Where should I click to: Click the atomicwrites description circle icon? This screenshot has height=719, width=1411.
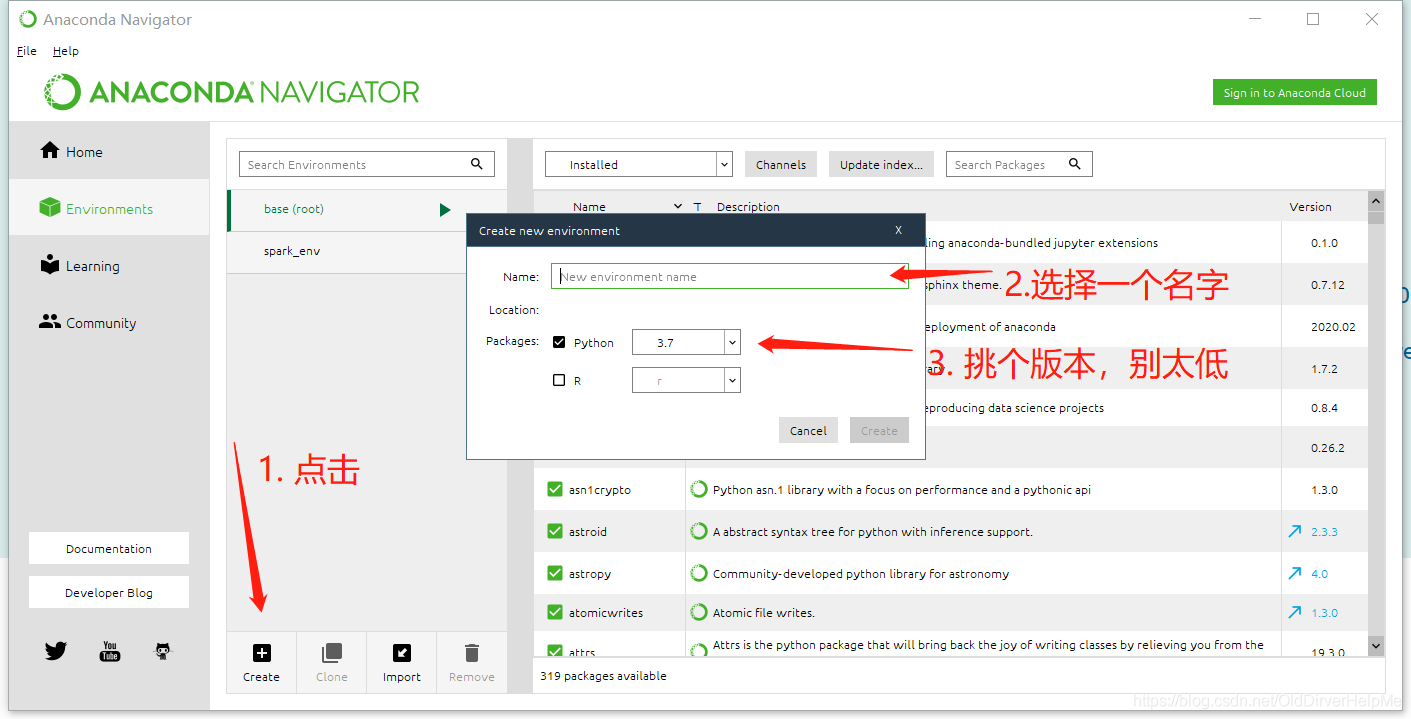click(x=699, y=611)
